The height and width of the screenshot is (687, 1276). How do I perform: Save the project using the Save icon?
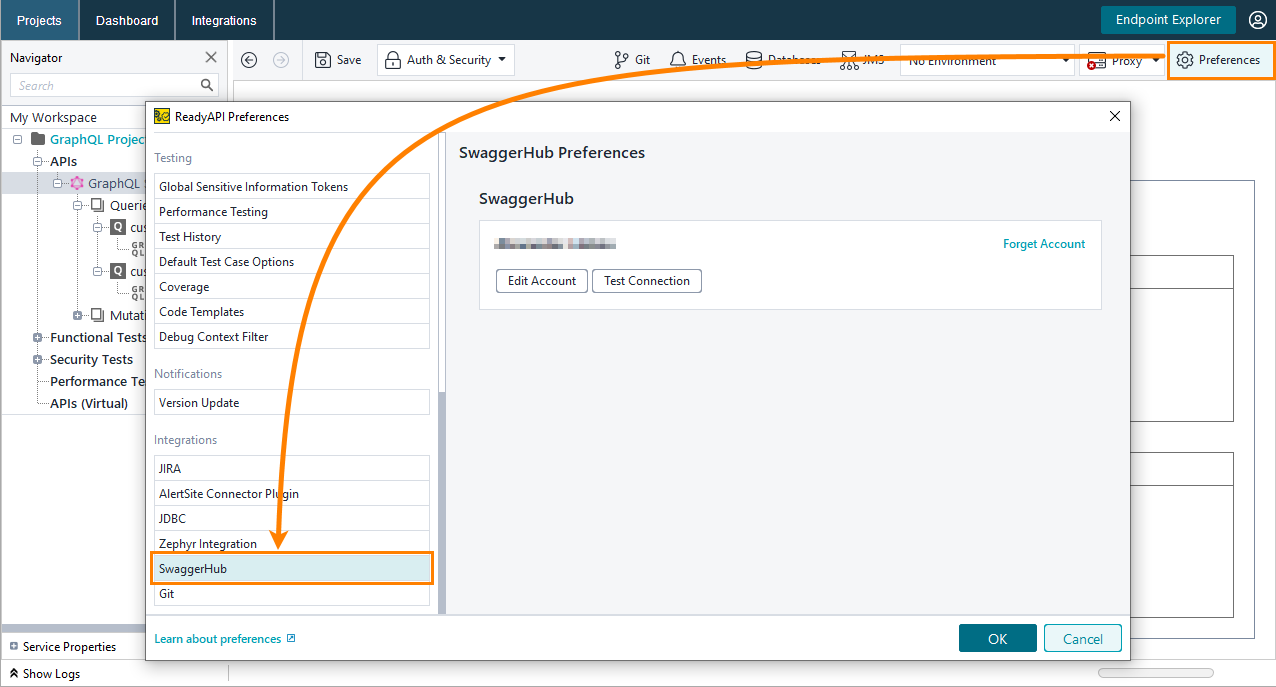point(338,59)
